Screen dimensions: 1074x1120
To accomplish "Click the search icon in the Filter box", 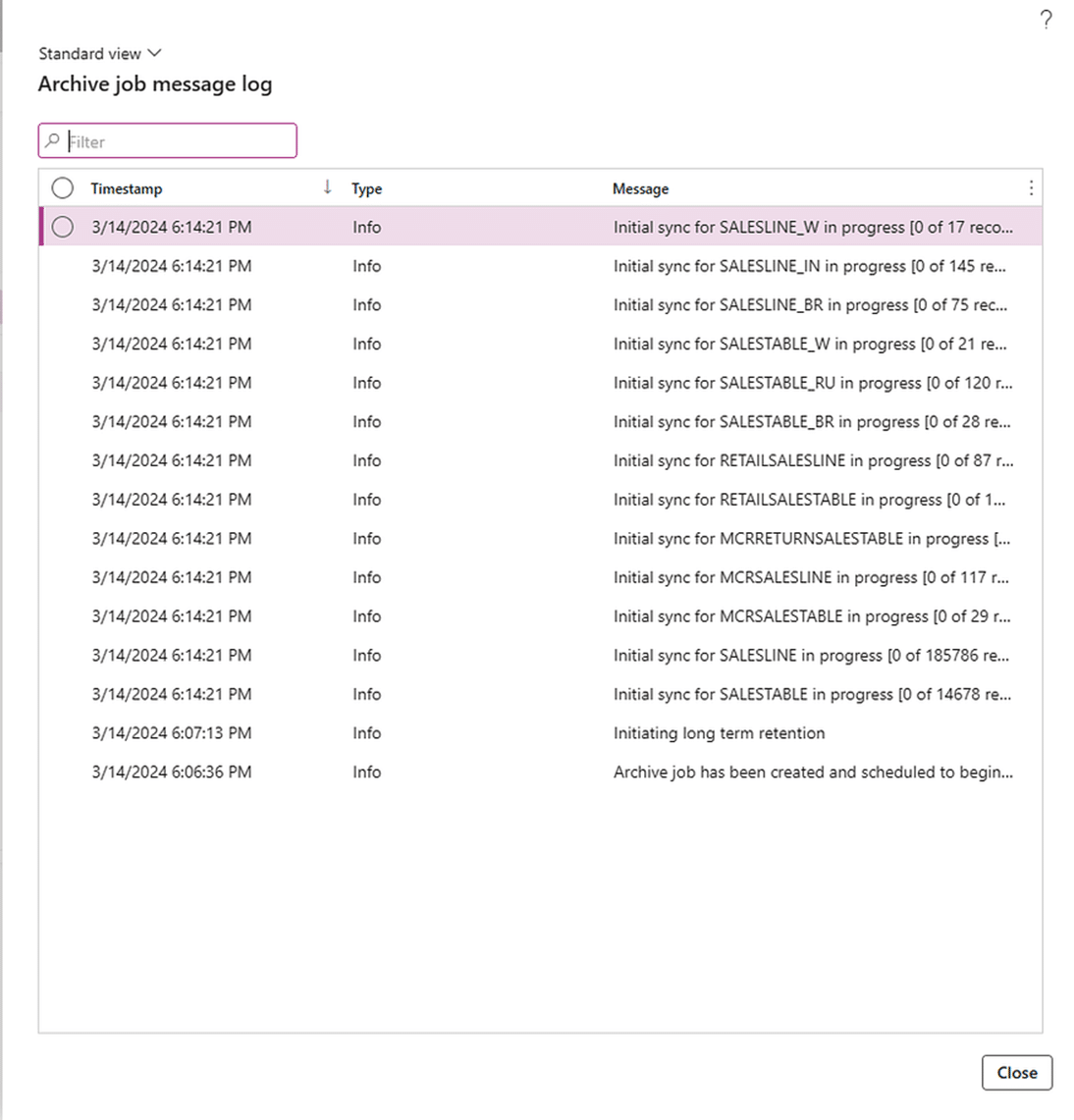I will pos(52,140).
